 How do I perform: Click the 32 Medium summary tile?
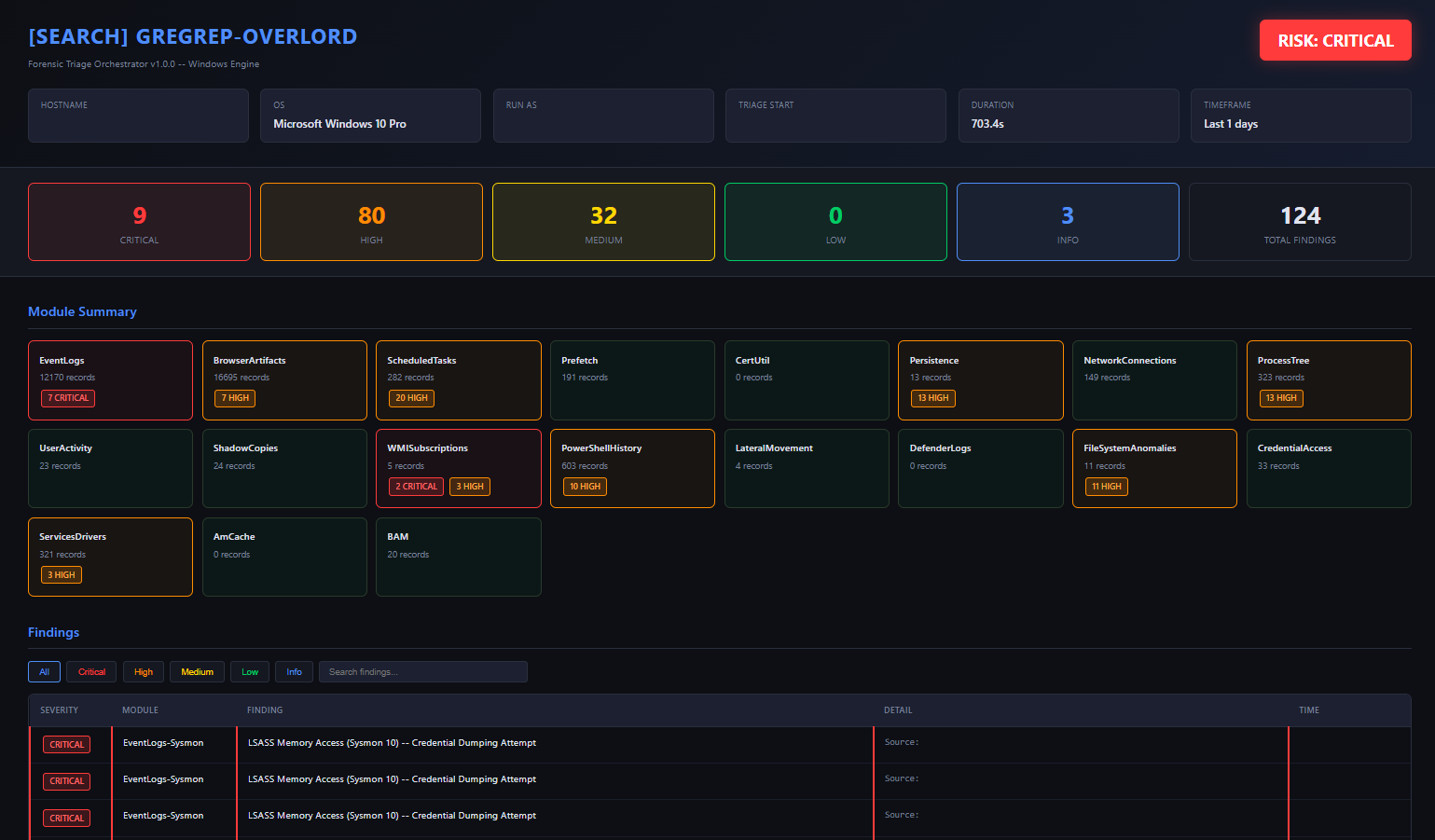[x=603, y=222]
